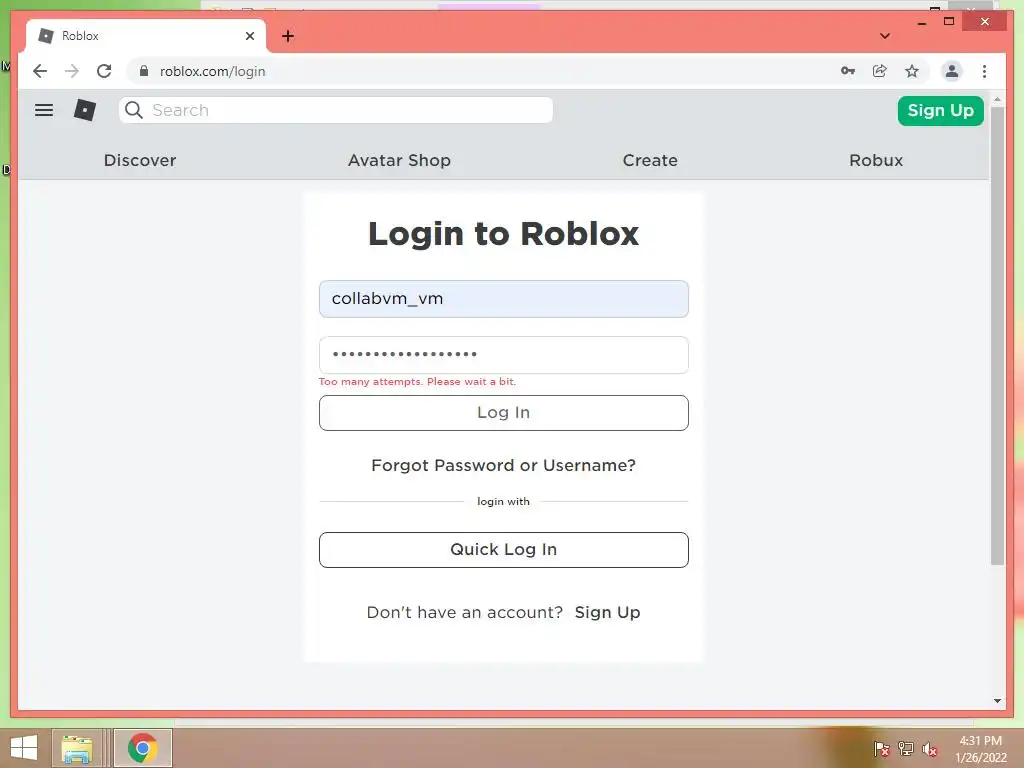The width and height of the screenshot is (1024, 768).
Task: Click the username field with collabvm_vm
Action: [x=504, y=299]
